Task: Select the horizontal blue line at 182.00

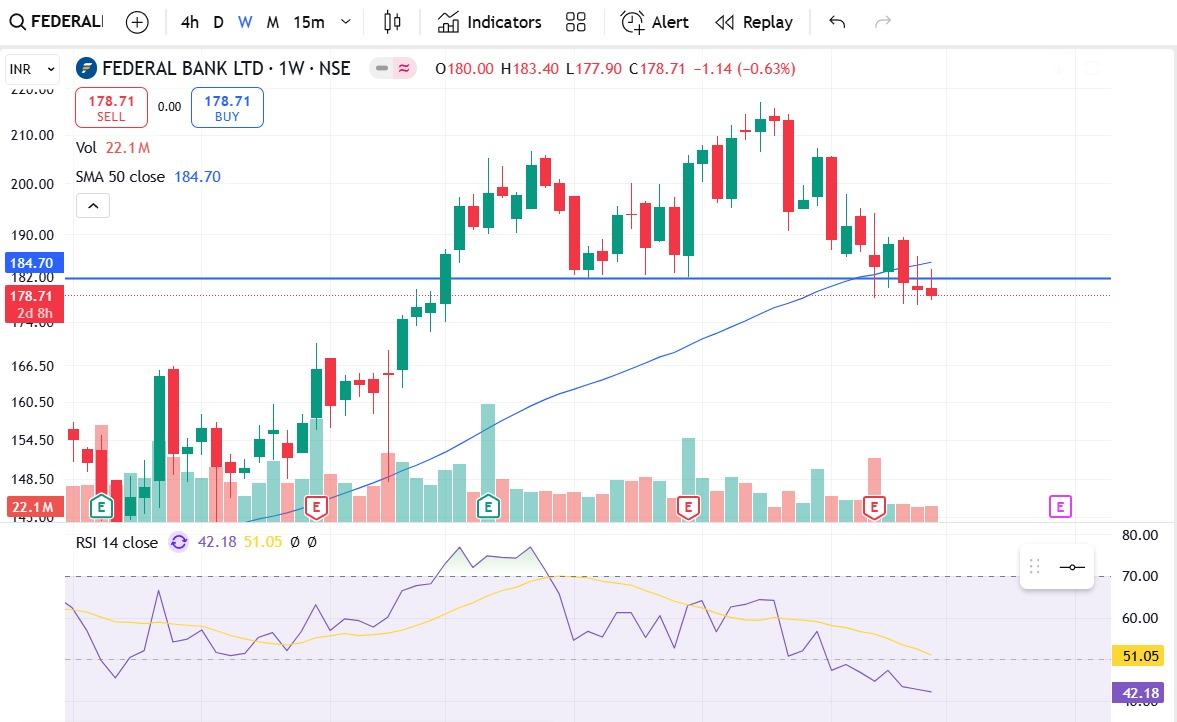Action: pos(588,278)
